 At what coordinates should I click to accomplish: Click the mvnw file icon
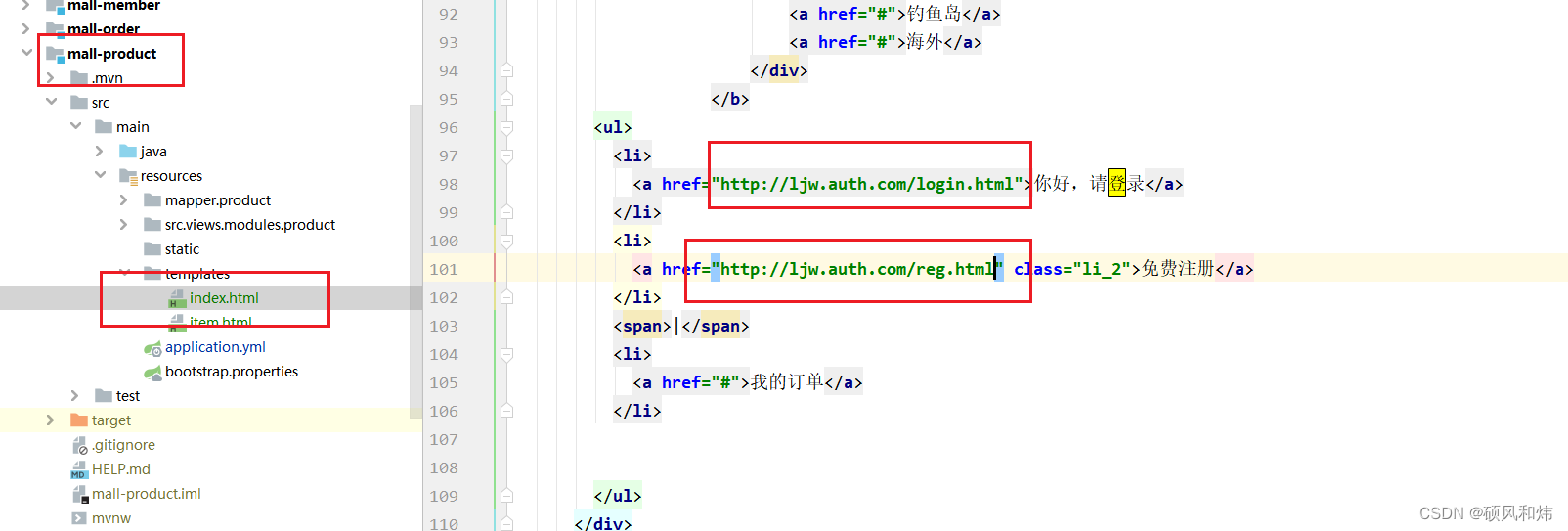pos(79,518)
